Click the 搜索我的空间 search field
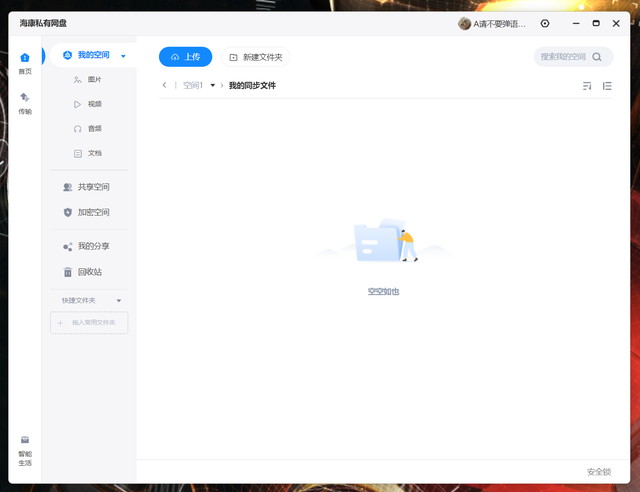This screenshot has height=492, width=640. click(x=573, y=57)
